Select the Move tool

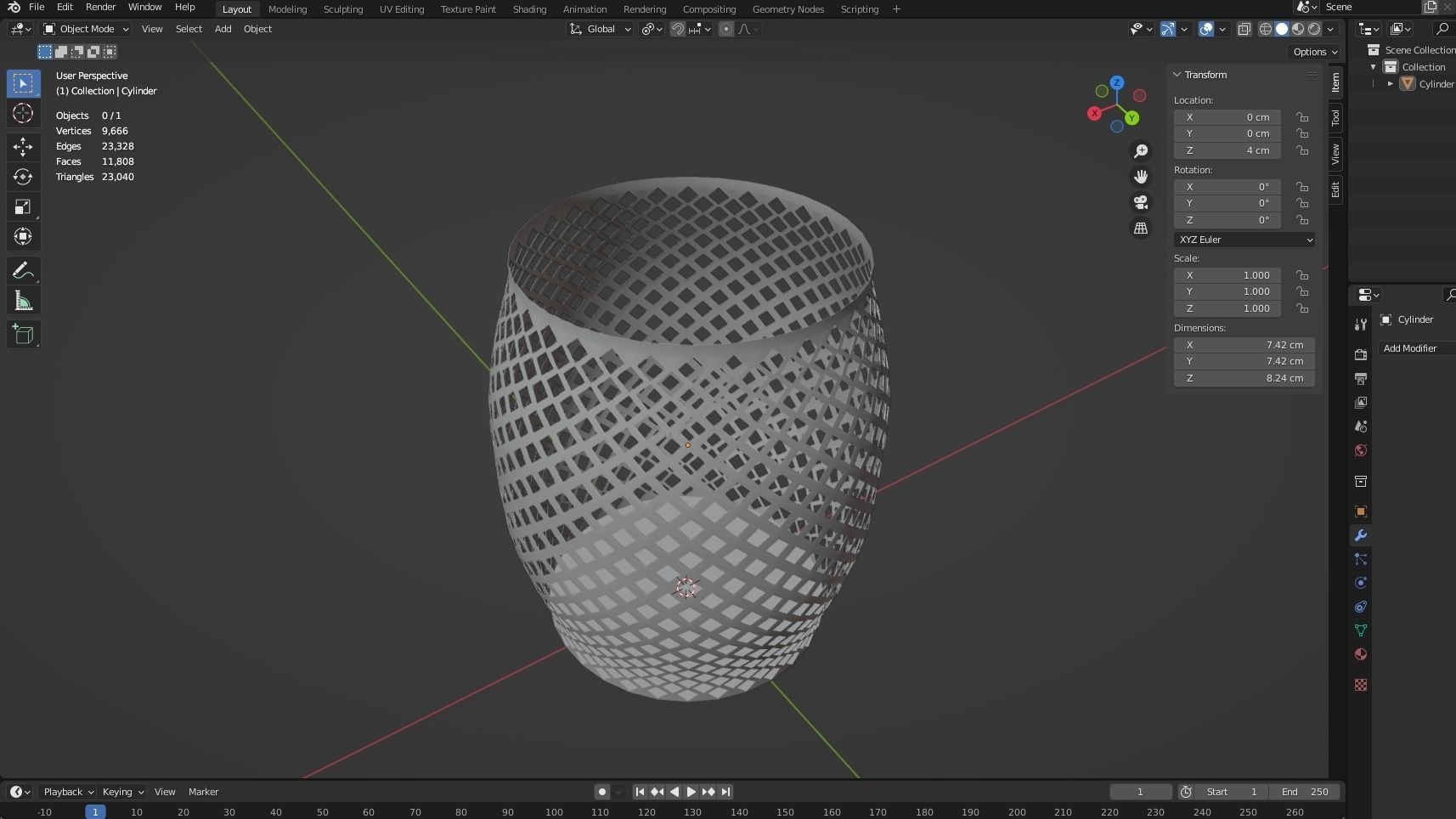[x=23, y=147]
